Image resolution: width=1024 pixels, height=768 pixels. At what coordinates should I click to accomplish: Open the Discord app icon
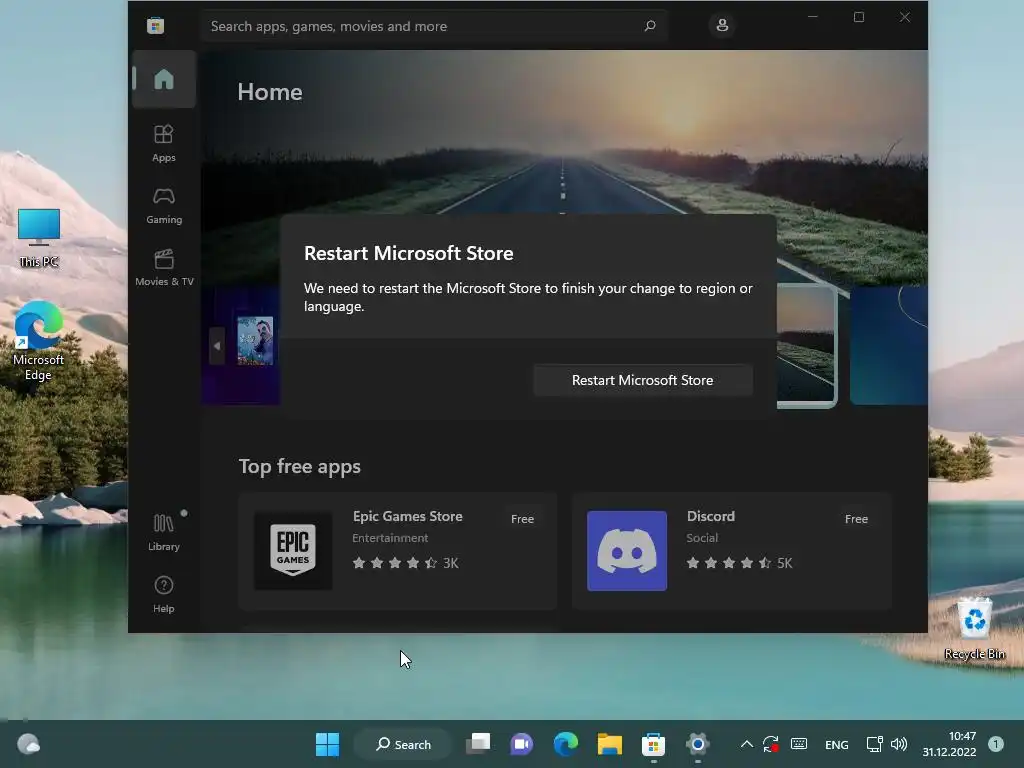[627, 551]
